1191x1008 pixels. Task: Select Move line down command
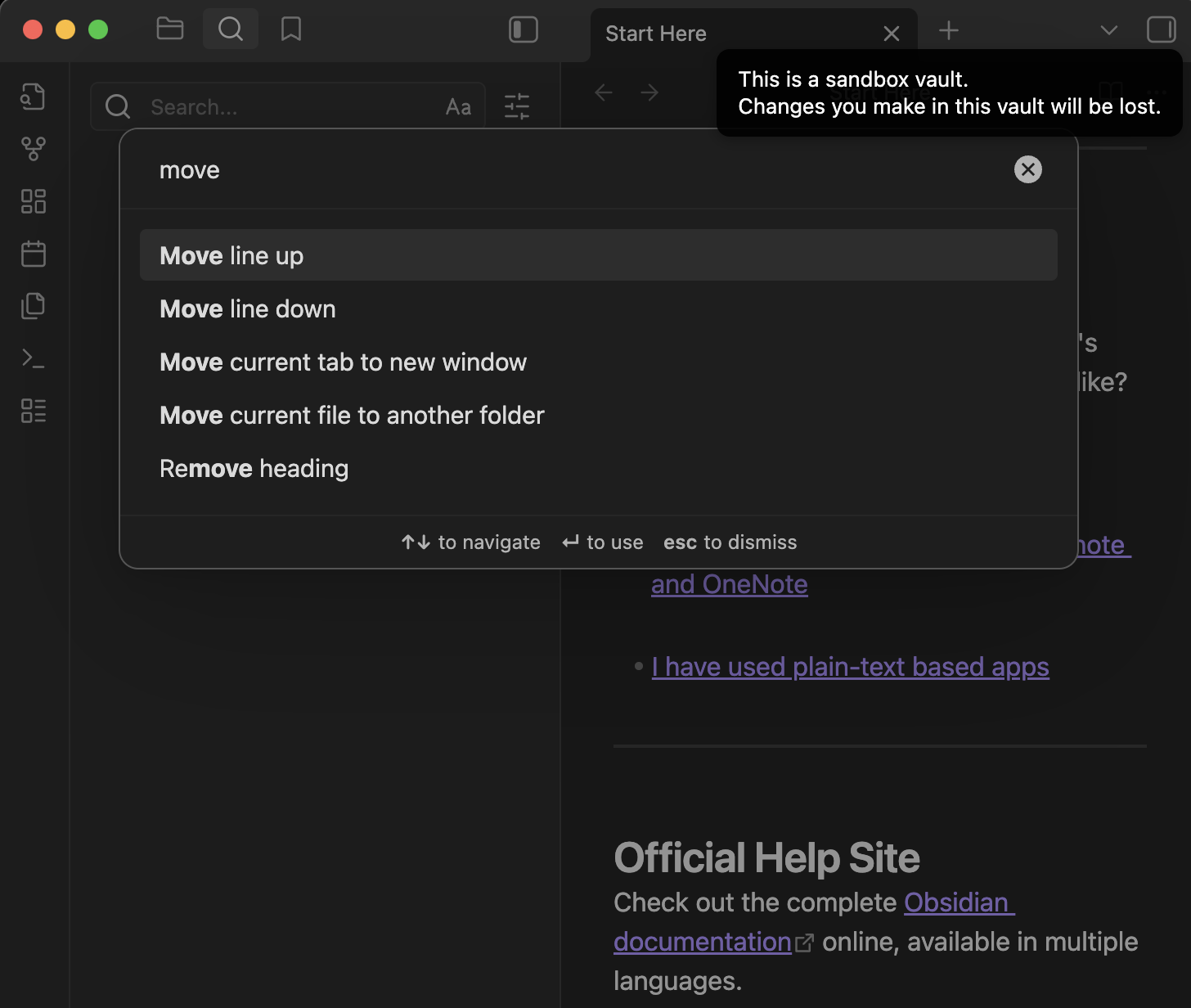pyautogui.click(x=248, y=309)
